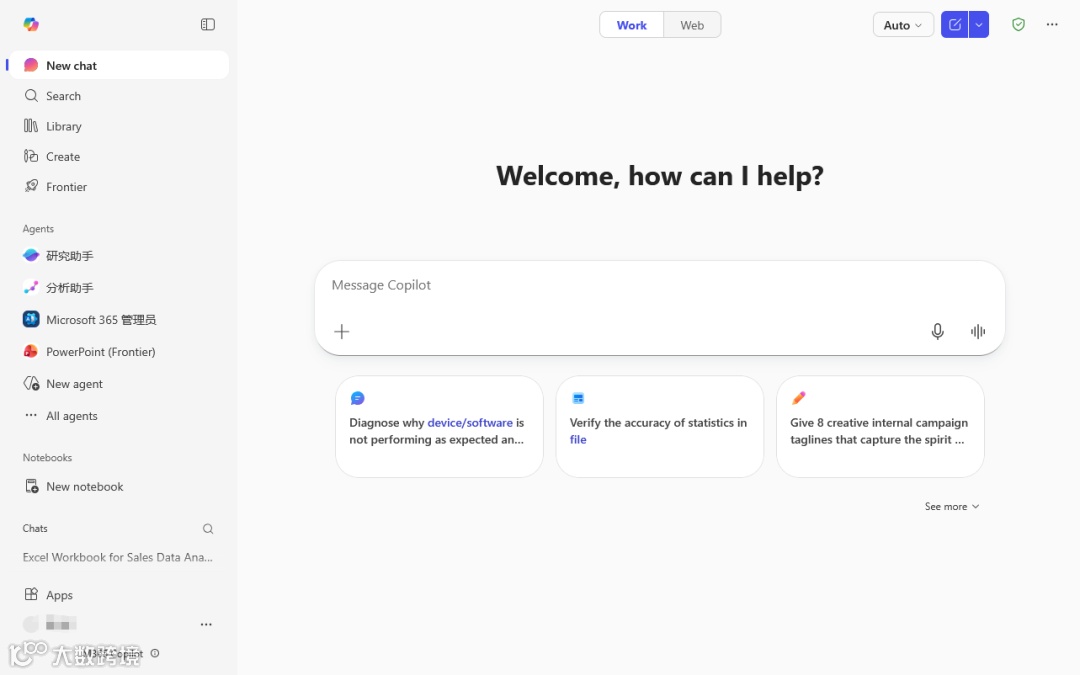Screen dimensions: 1080x675
Task: Open the top-right more options ellipsis
Action: [x=1052, y=25]
